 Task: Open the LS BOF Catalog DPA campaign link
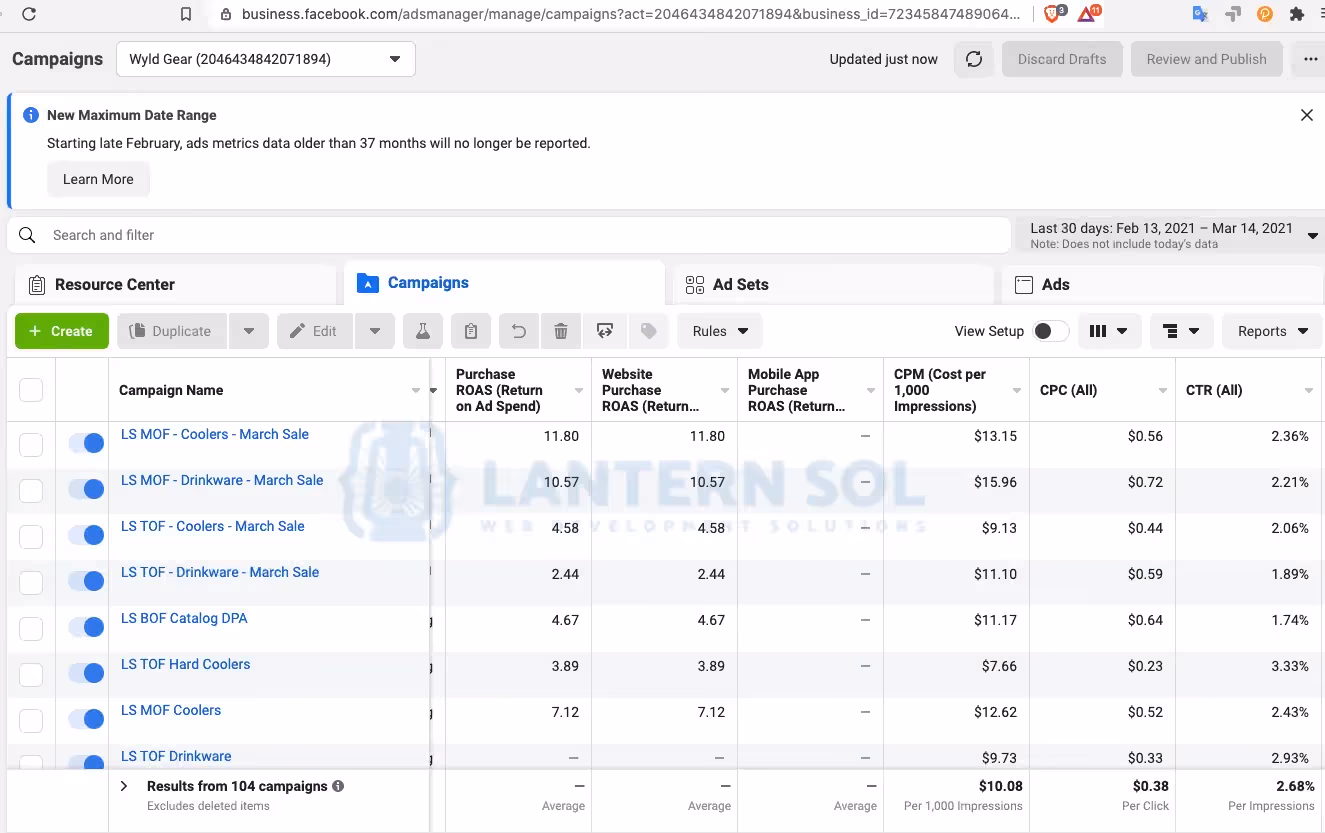pos(184,618)
